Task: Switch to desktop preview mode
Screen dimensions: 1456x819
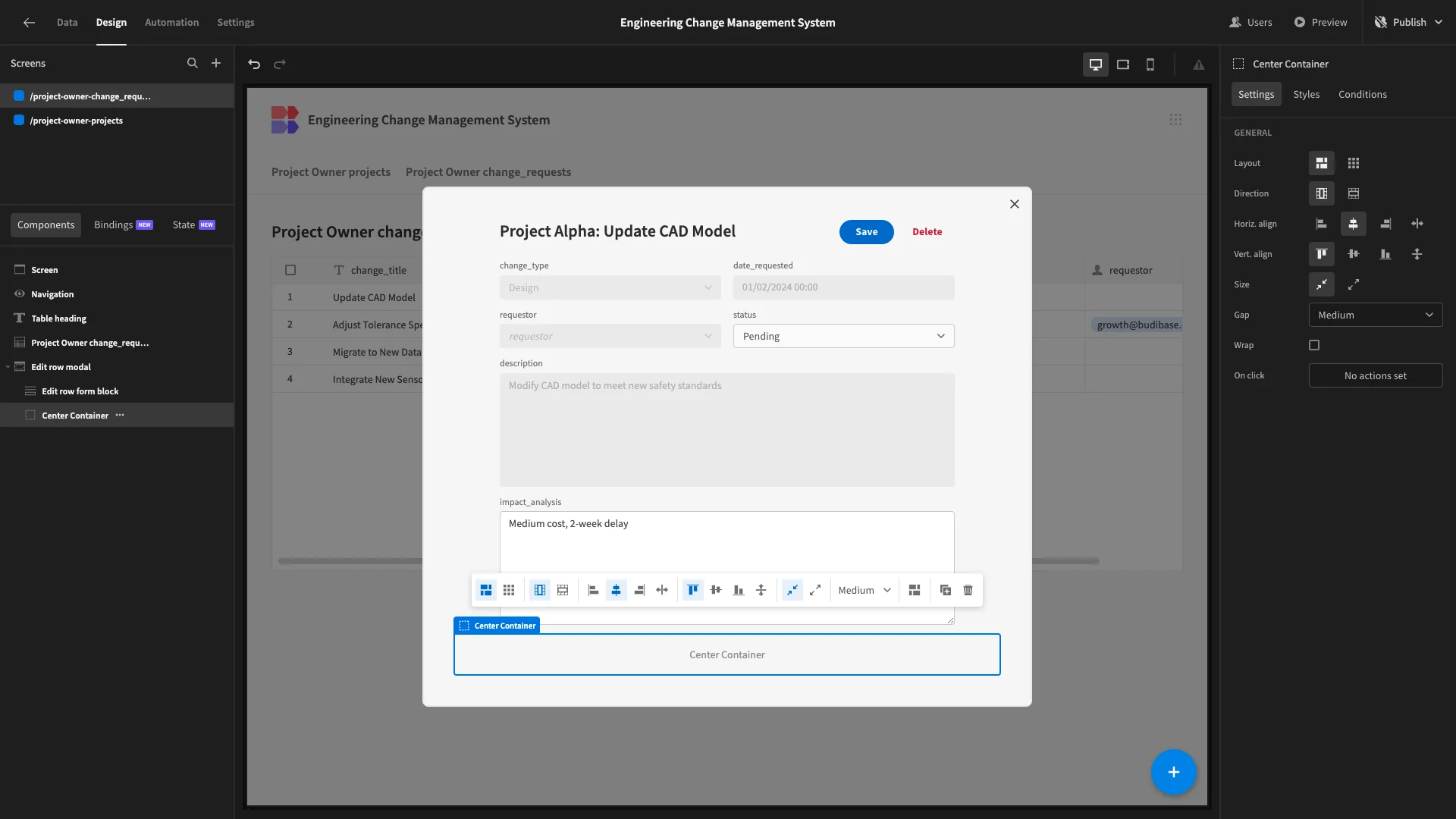Action: 1096,64
